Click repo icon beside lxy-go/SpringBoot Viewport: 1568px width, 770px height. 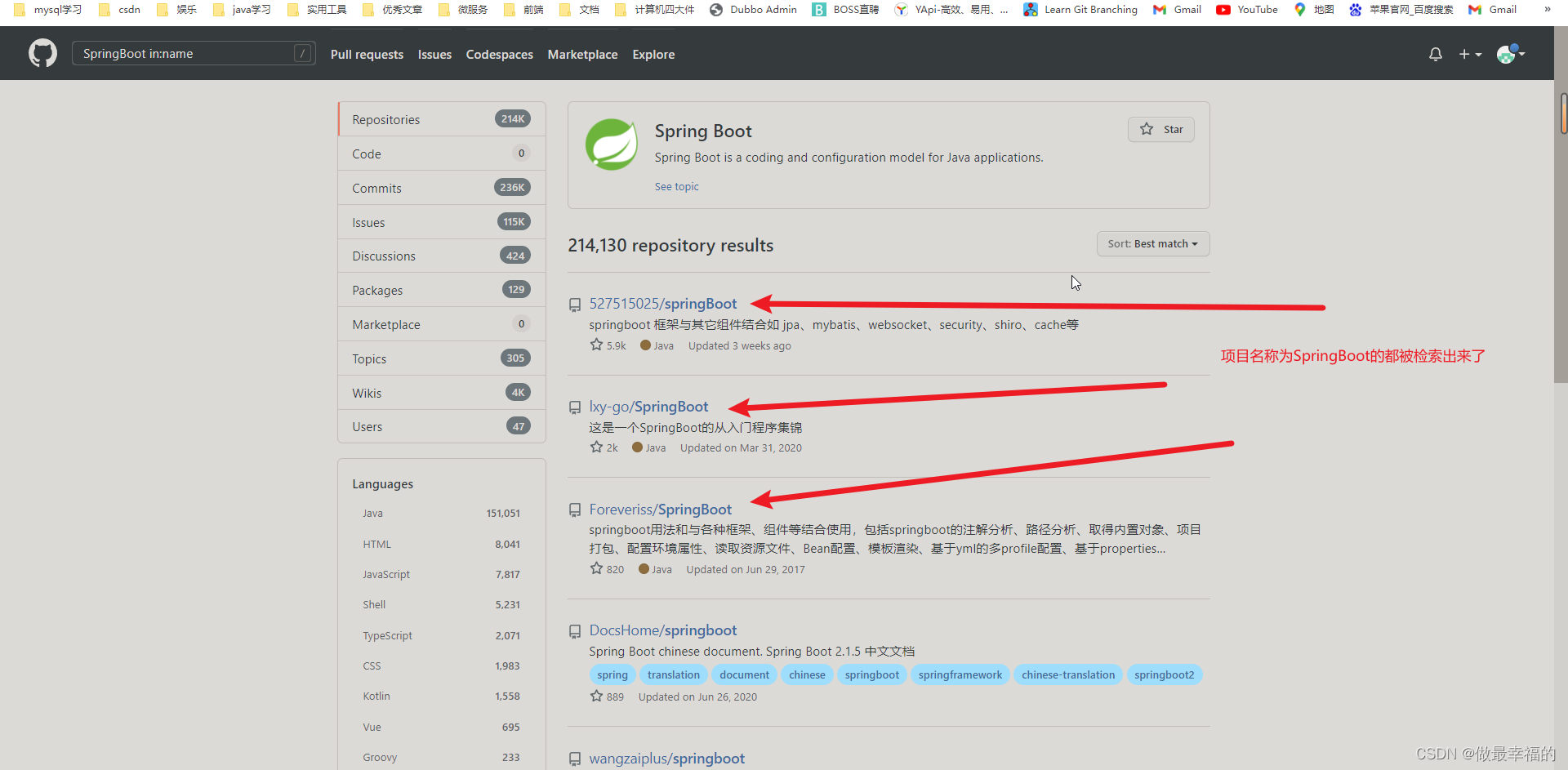tap(575, 407)
